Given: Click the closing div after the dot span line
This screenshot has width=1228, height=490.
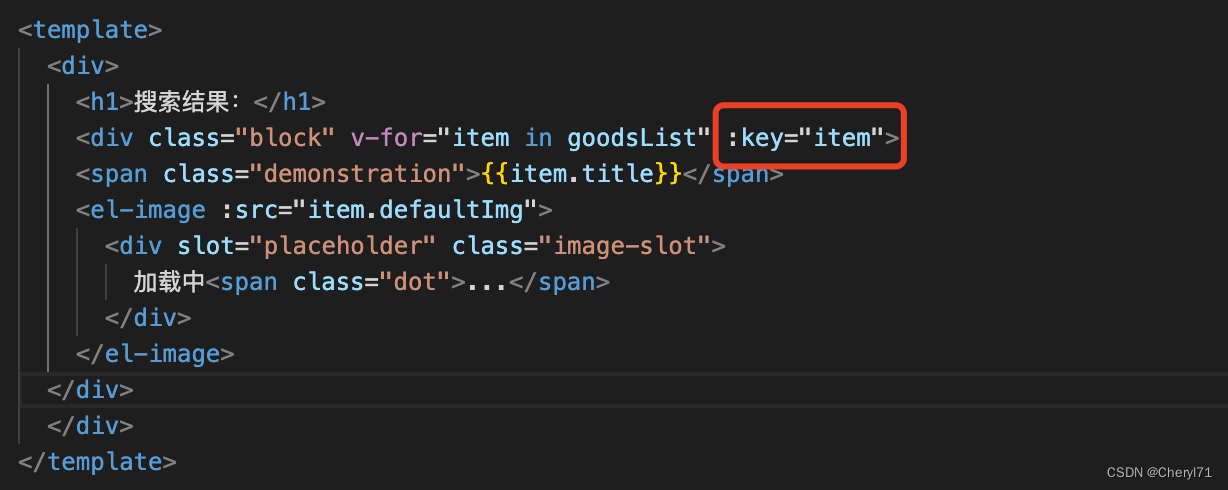Looking at the screenshot, I should click(x=148, y=317).
